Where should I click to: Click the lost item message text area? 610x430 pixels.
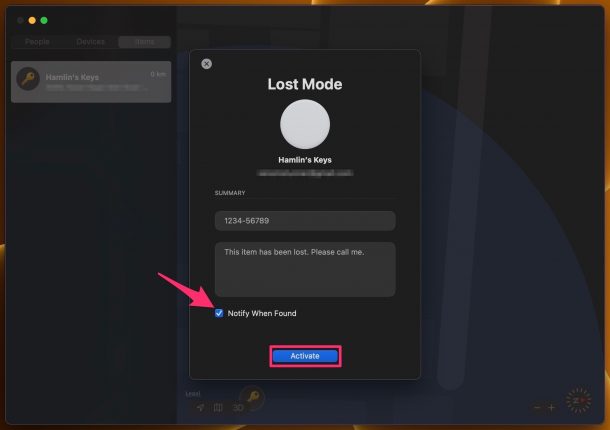point(305,269)
